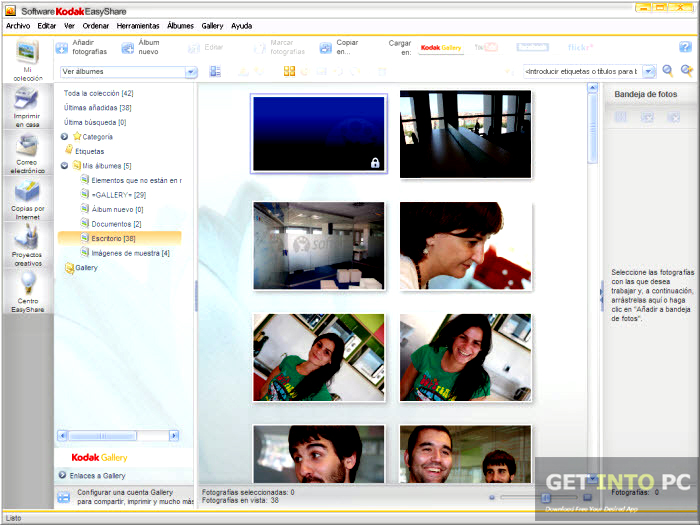Click Etiquetas tag icon
The width and height of the screenshot is (700, 525).
(x=69, y=150)
